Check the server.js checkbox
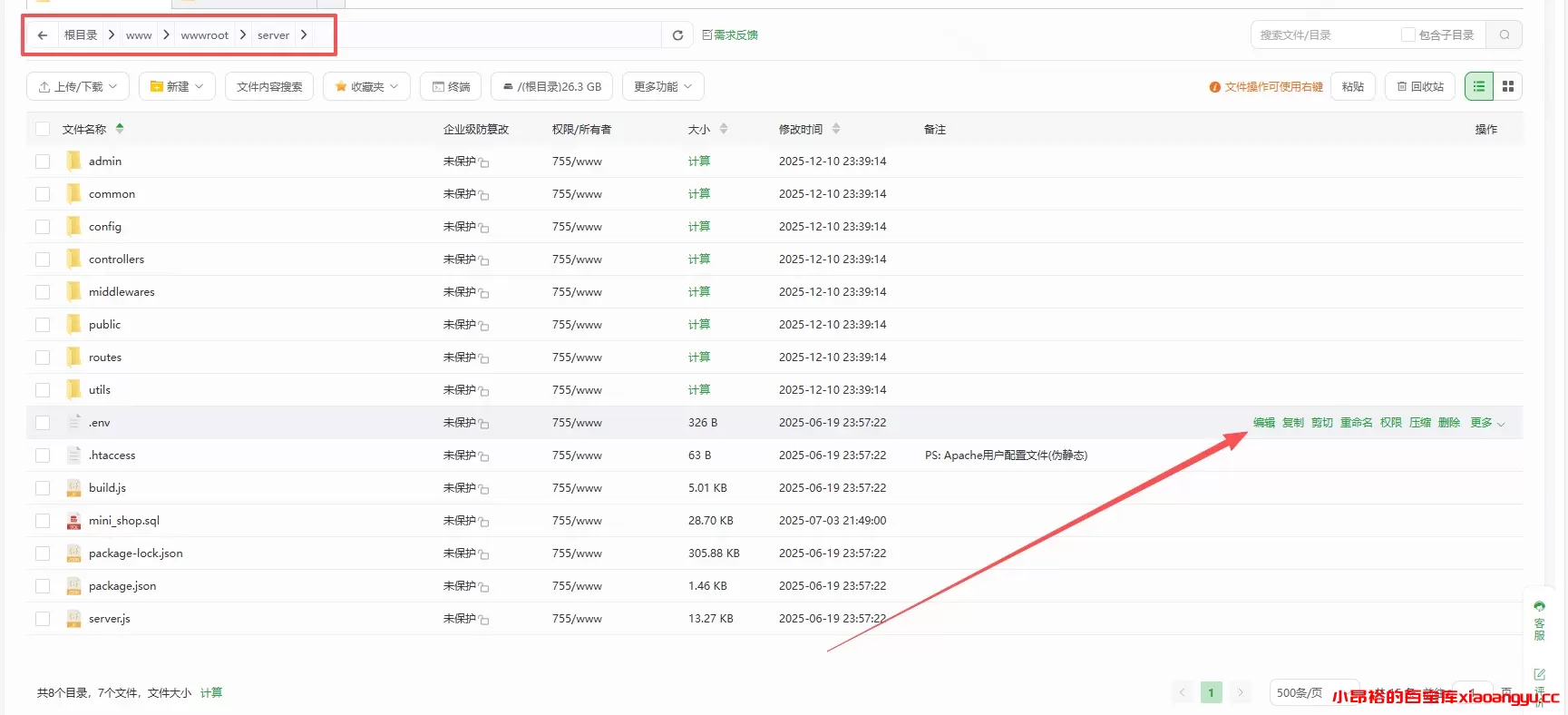The image size is (1568, 715). coord(43,618)
